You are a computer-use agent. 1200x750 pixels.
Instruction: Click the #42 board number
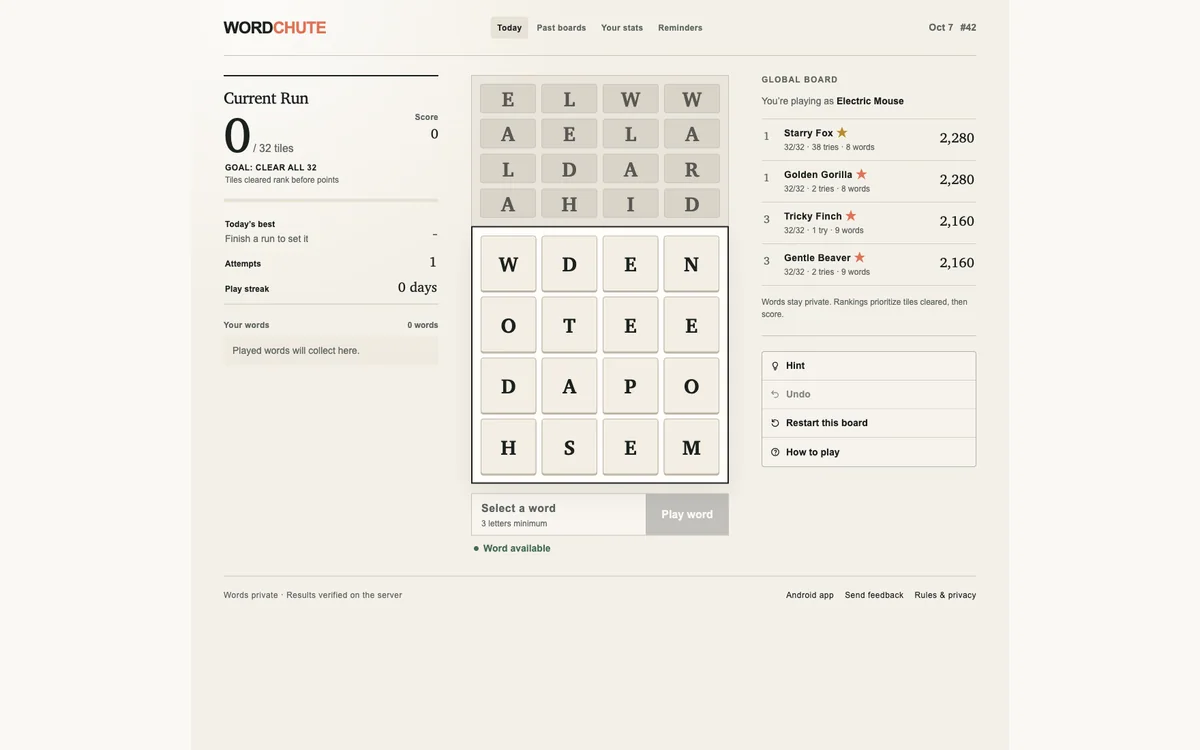pos(968,28)
